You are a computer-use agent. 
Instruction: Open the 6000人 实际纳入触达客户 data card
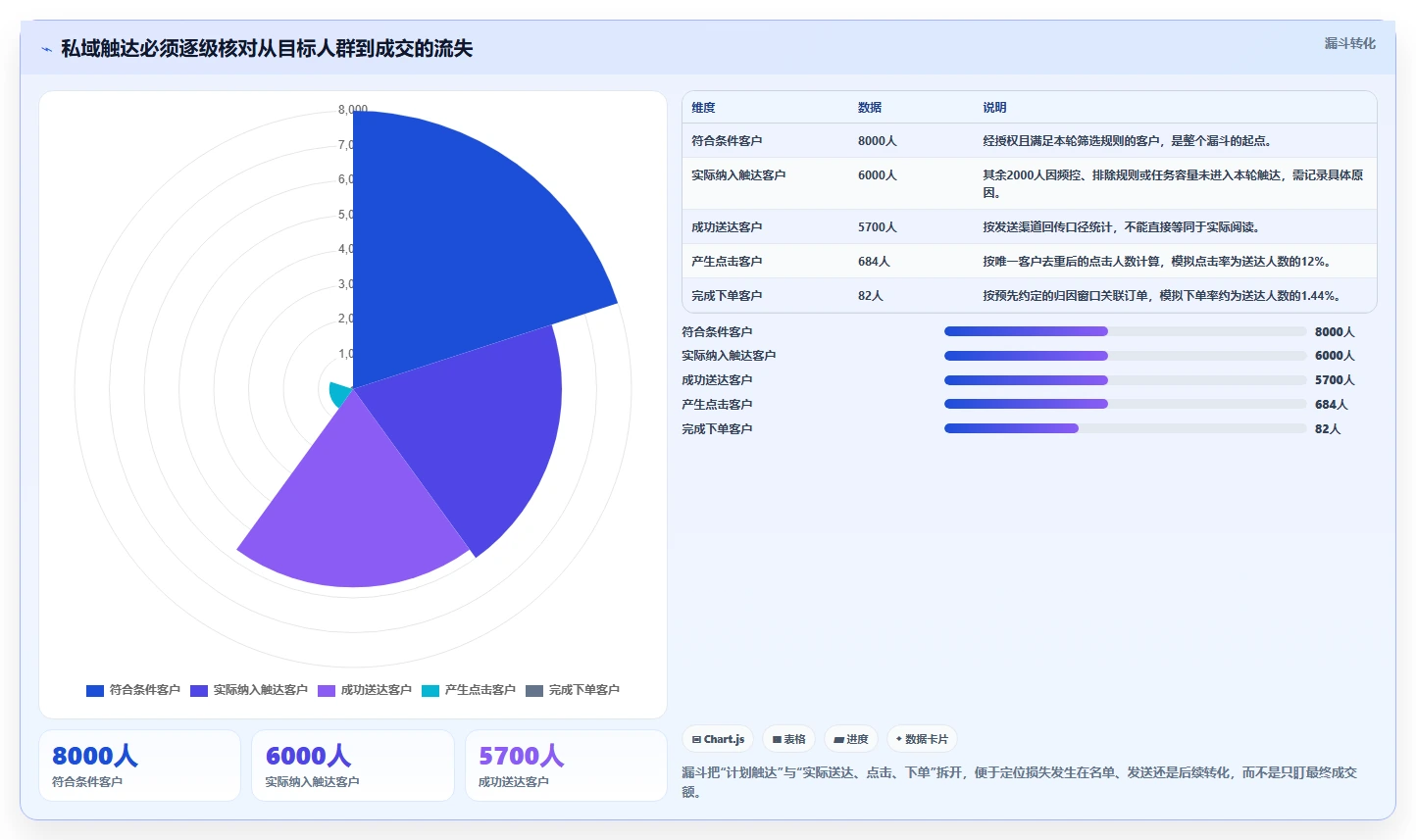pos(353,766)
